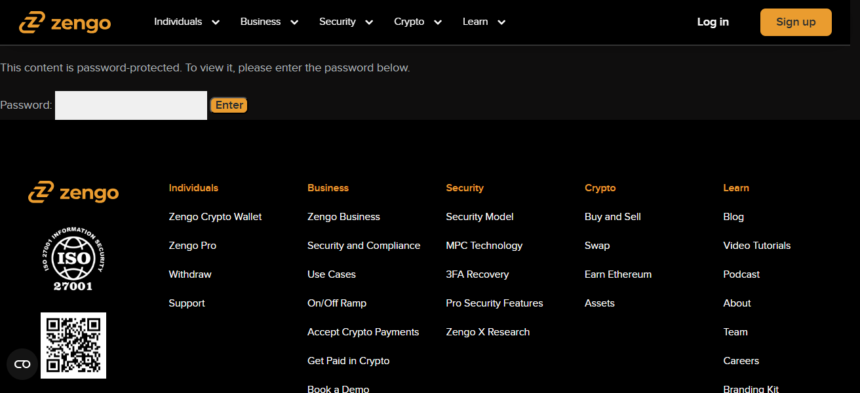This screenshot has height=393, width=860.
Task: Expand the Learn chevron in the top navigation
Action: click(x=501, y=22)
